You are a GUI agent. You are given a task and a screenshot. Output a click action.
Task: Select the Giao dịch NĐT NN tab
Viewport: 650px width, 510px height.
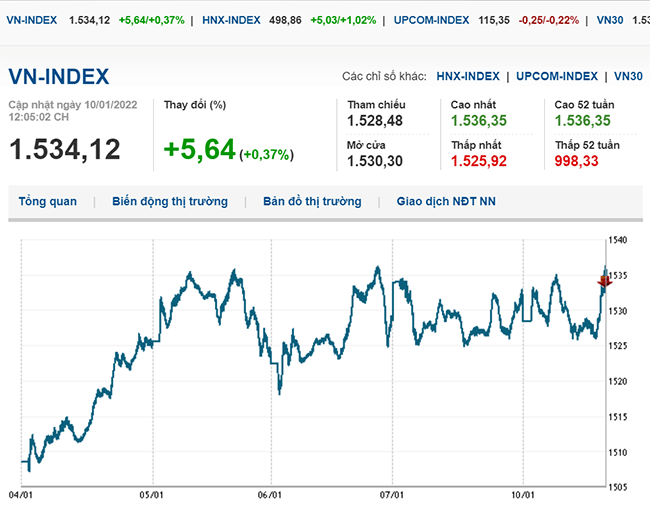tap(446, 201)
